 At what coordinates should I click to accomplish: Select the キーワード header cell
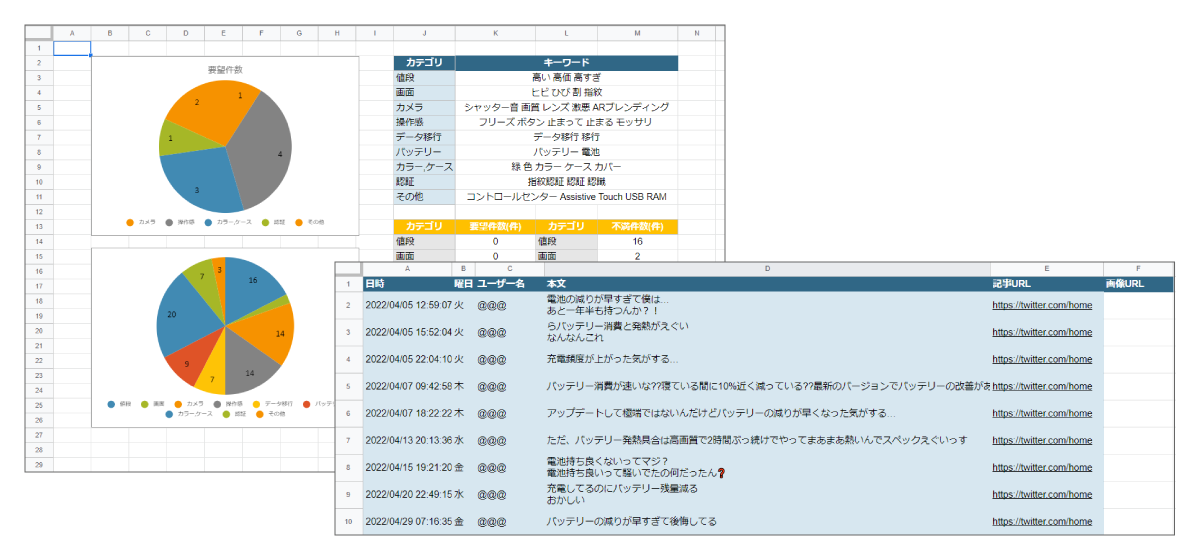[x=566, y=63]
